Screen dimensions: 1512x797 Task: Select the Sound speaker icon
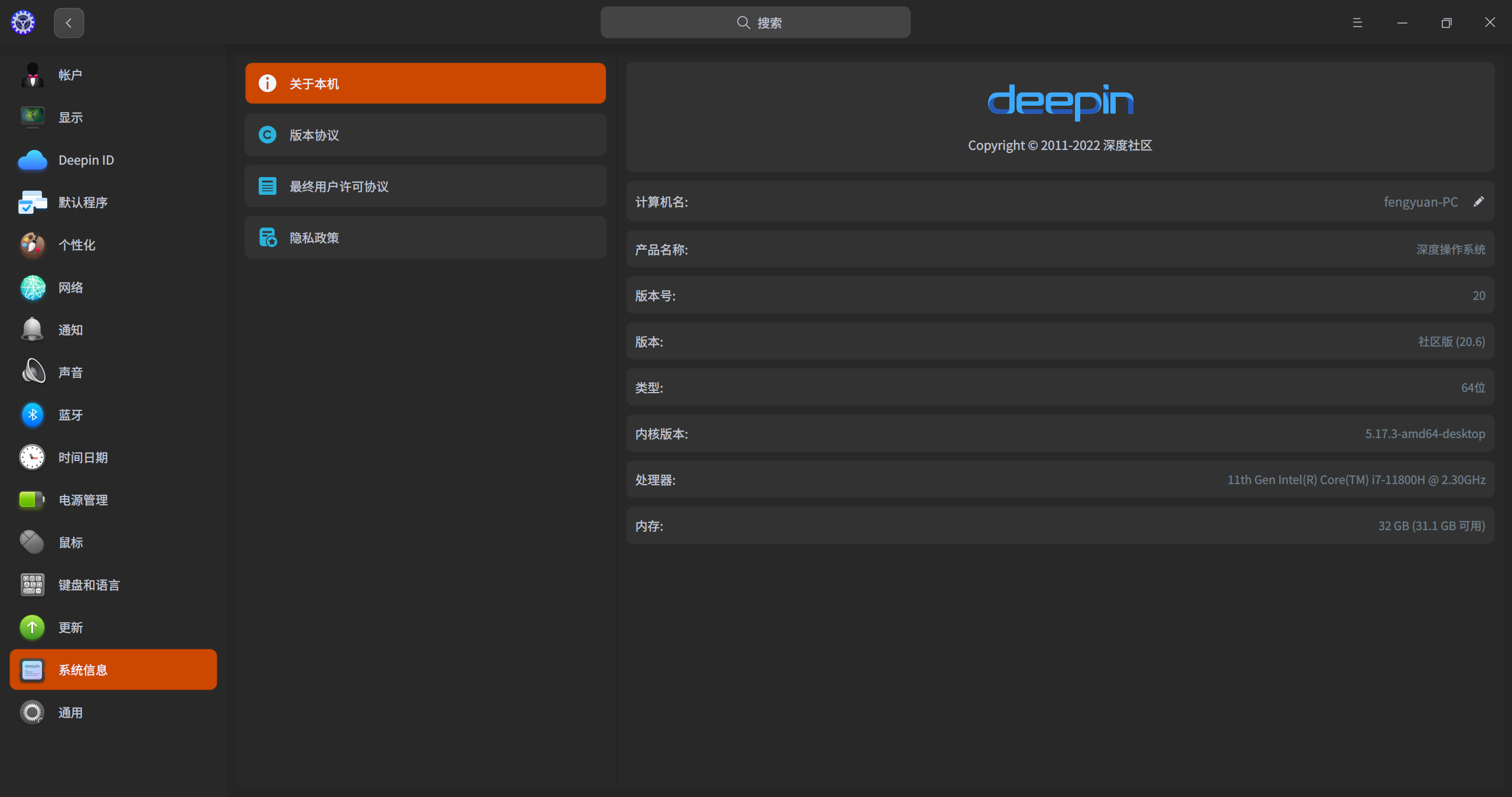32,372
